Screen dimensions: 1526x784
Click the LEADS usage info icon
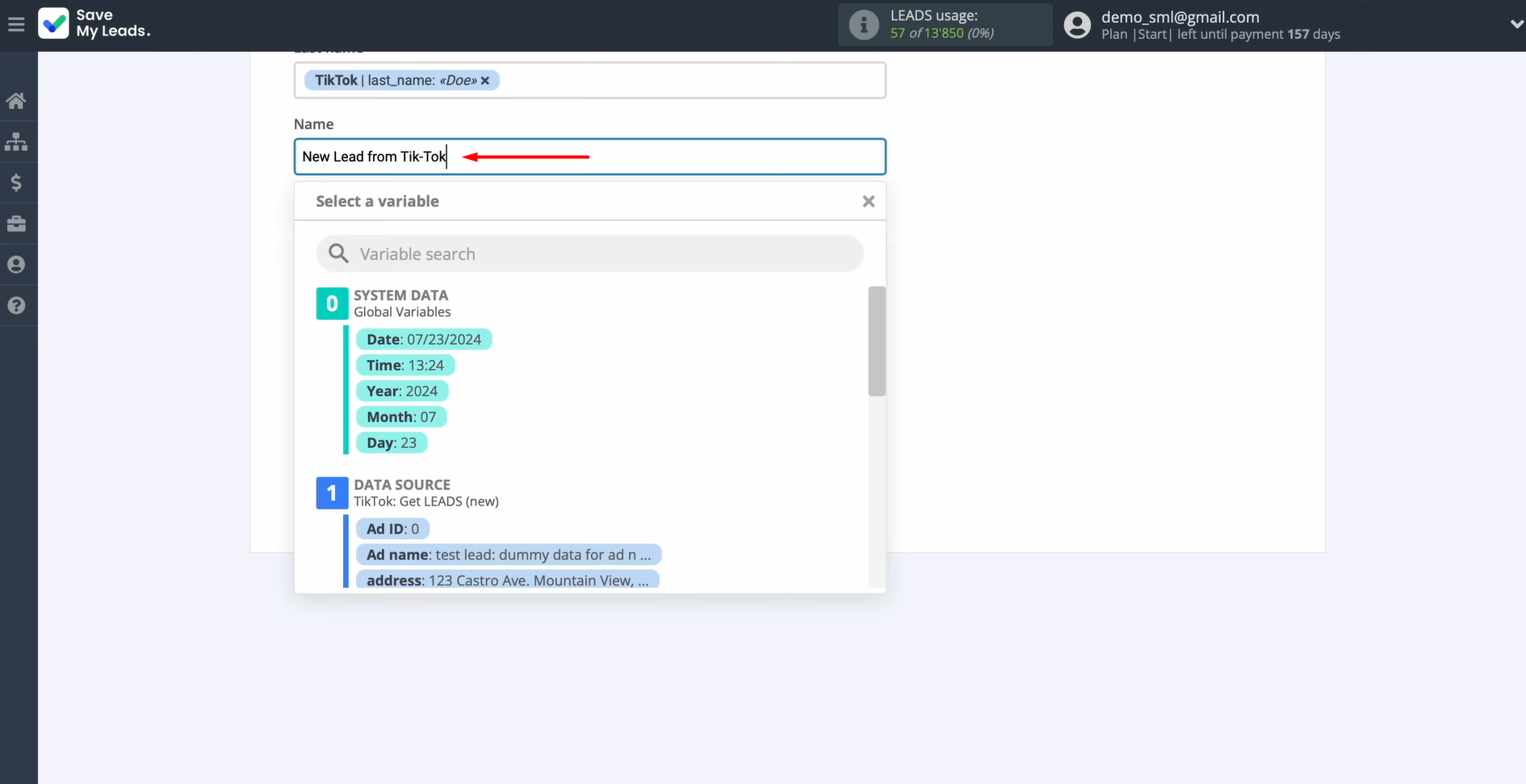863,25
